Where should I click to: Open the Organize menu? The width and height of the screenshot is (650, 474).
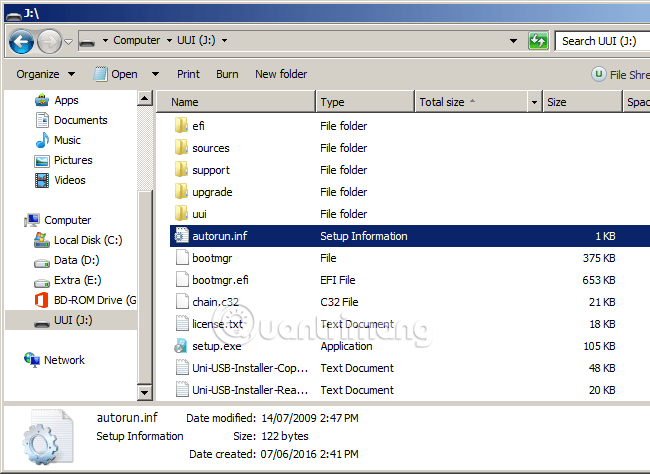tap(46, 74)
